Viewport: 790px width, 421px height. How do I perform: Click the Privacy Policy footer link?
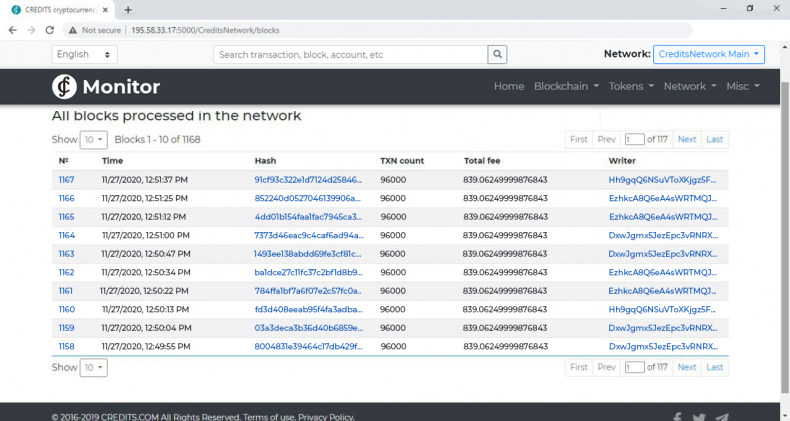[x=326, y=417]
